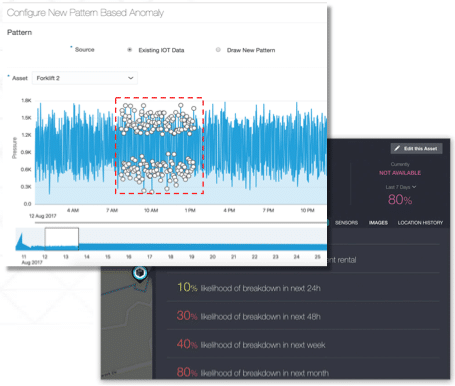Click the 80% utilization value
Image resolution: width=455 pixels, height=386 pixels.
[400, 200]
